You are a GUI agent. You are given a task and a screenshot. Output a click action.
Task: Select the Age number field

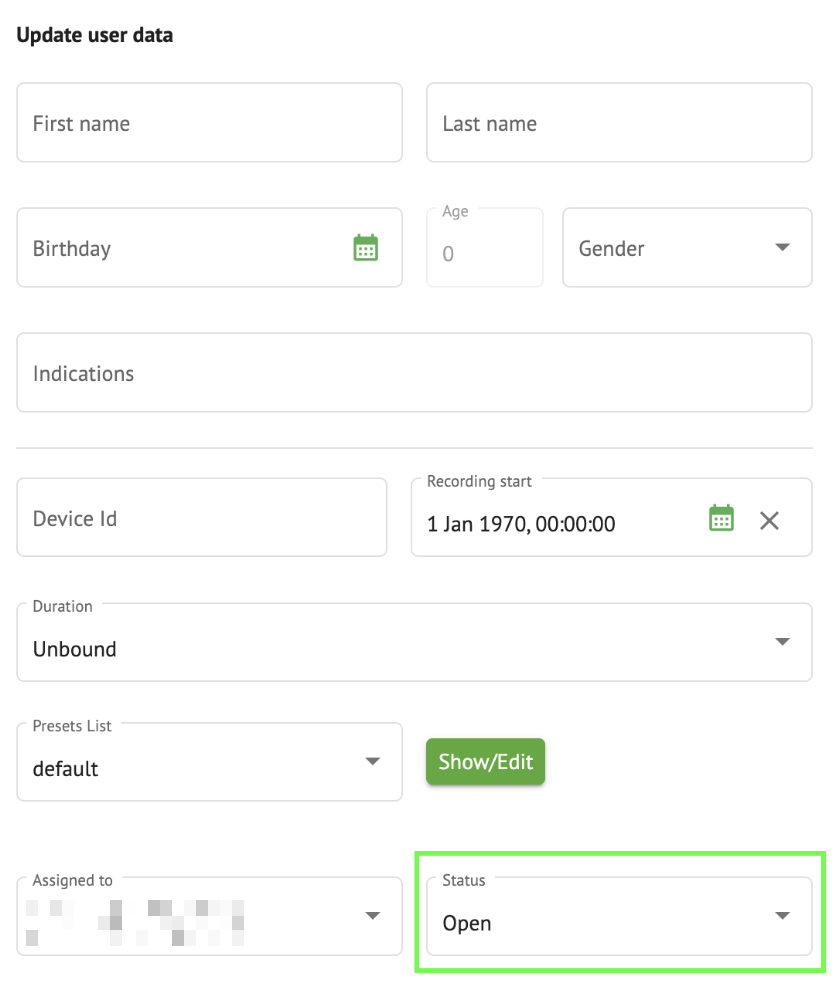[x=484, y=253]
